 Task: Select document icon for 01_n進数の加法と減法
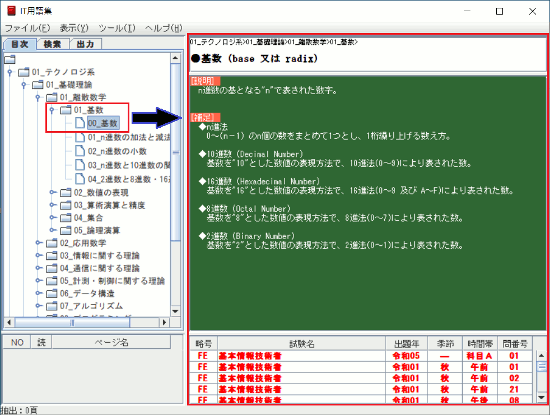(80, 137)
